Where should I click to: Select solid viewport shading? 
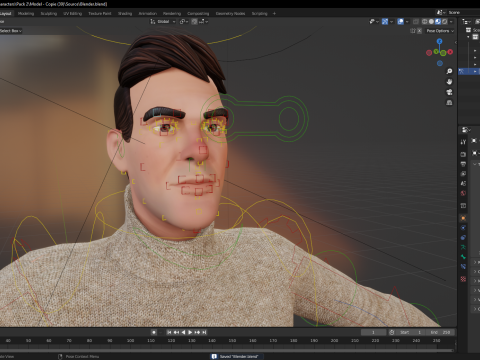[x=431, y=22]
